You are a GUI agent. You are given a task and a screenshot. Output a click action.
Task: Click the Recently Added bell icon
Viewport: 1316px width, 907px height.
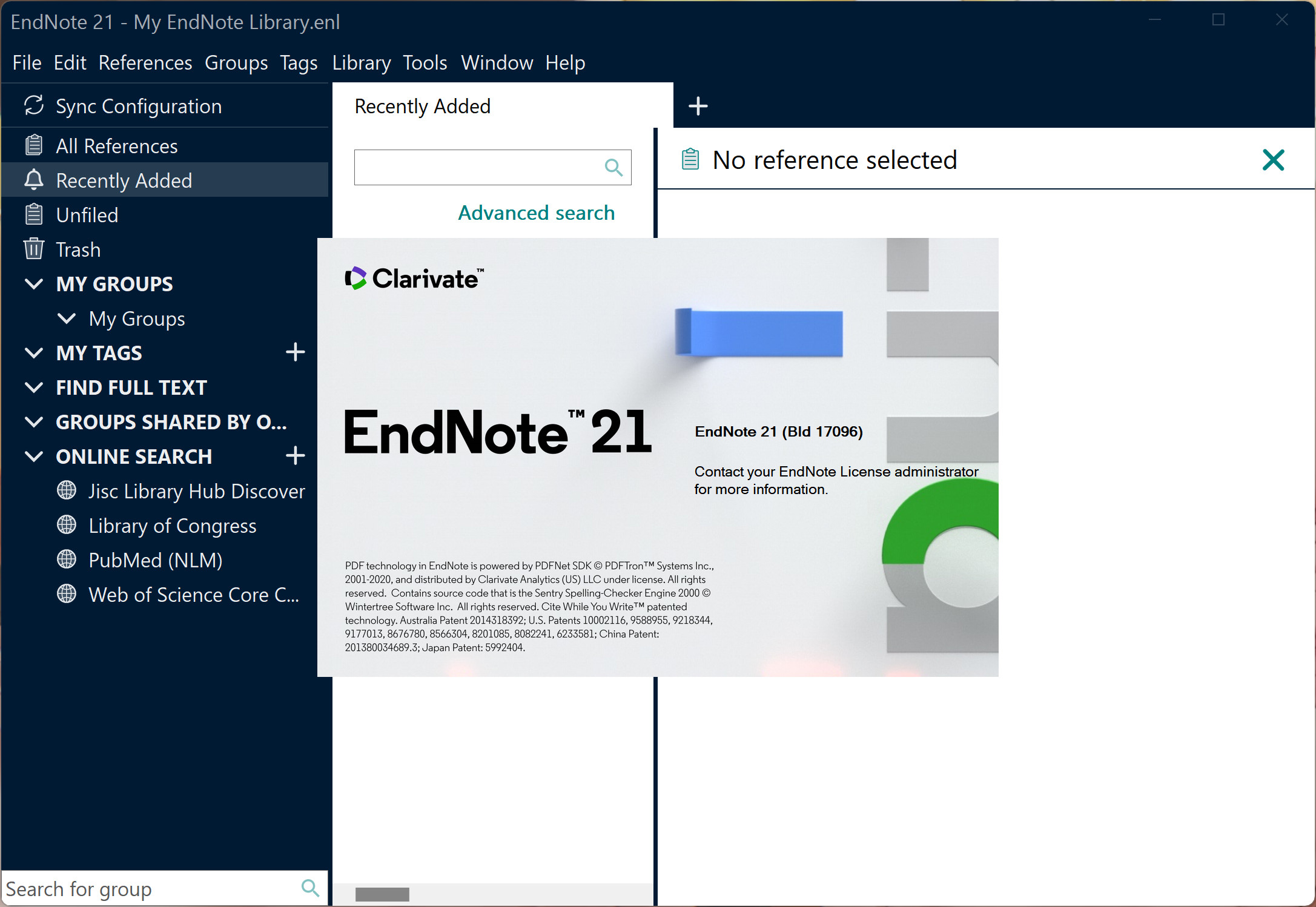[x=35, y=180]
